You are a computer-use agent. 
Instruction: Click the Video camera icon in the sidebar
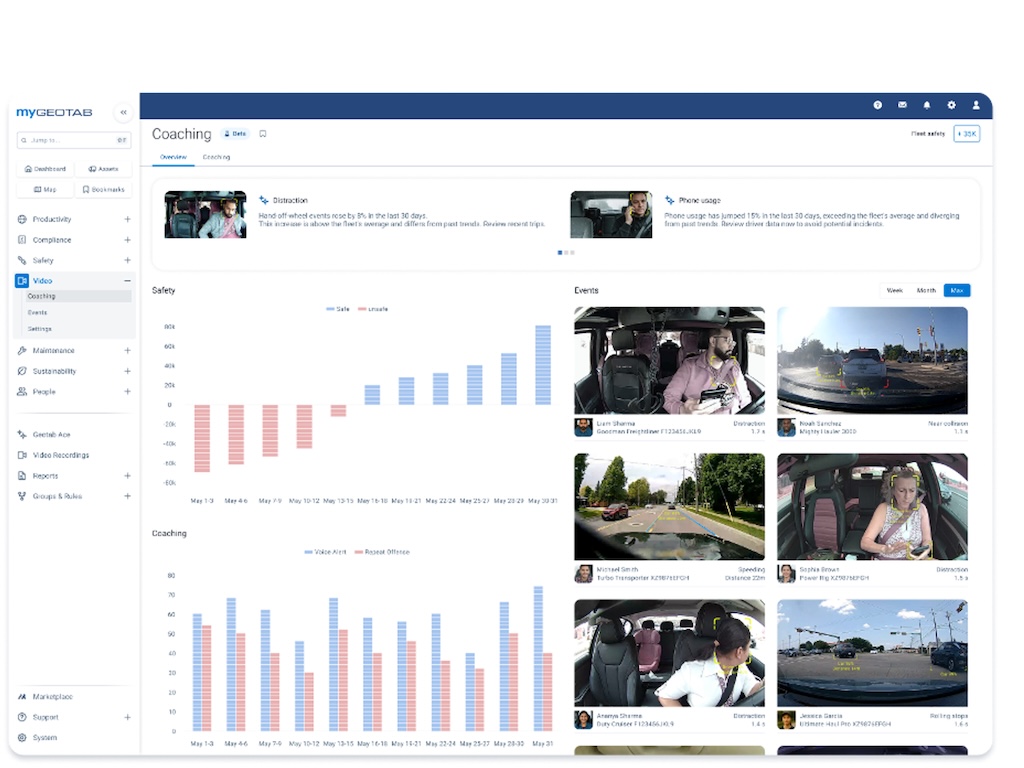(22, 281)
